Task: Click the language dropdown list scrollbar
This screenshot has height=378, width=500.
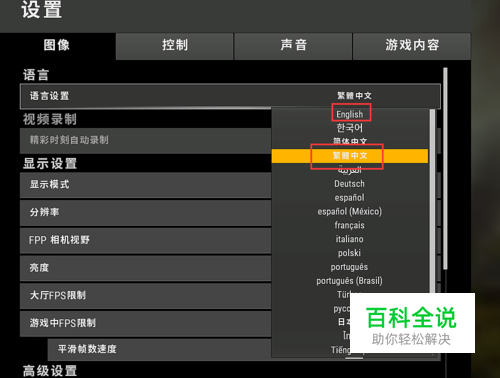Action: click(432, 201)
